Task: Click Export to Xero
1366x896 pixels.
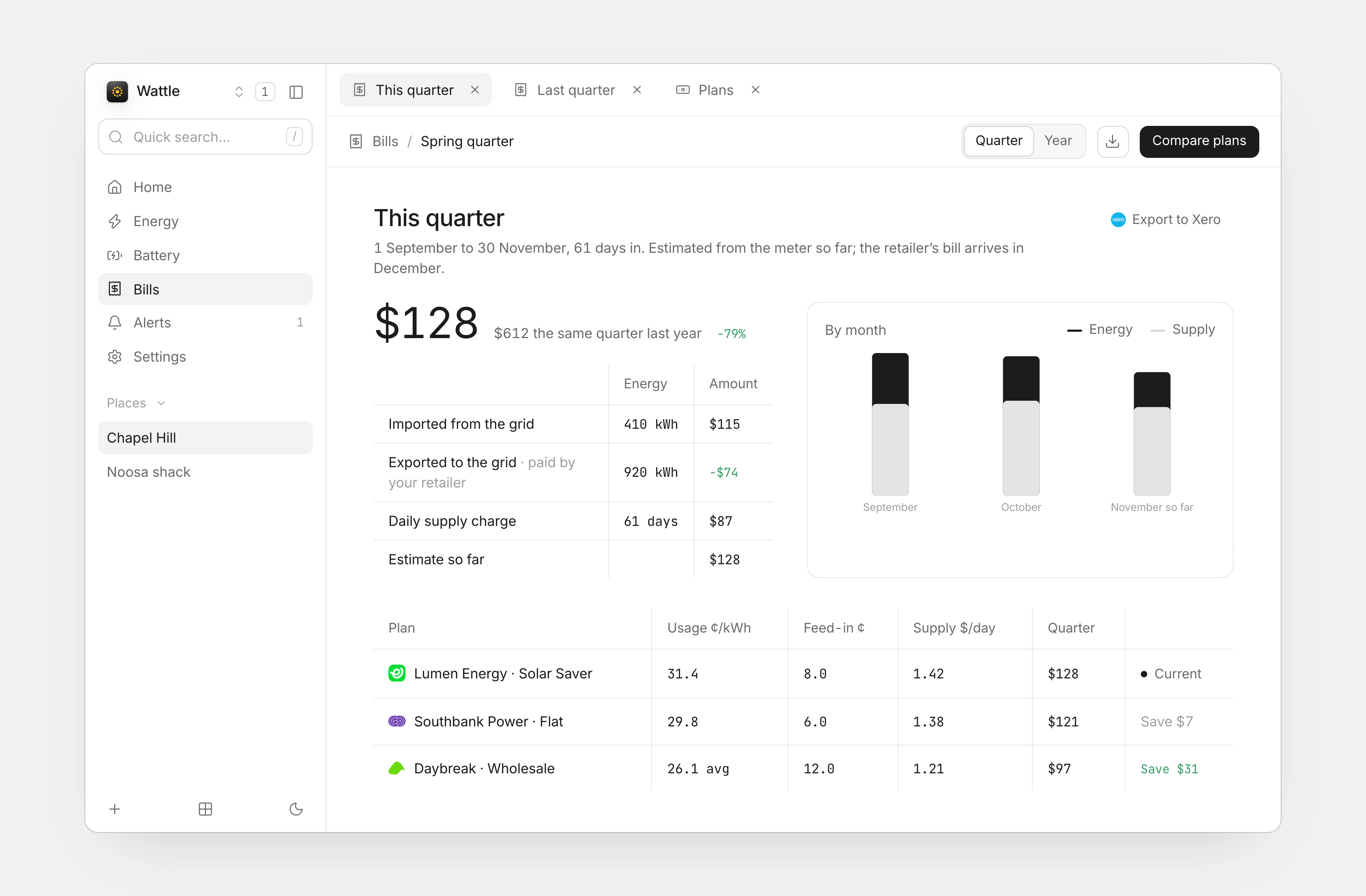Action: click(x=1166, y=220)
